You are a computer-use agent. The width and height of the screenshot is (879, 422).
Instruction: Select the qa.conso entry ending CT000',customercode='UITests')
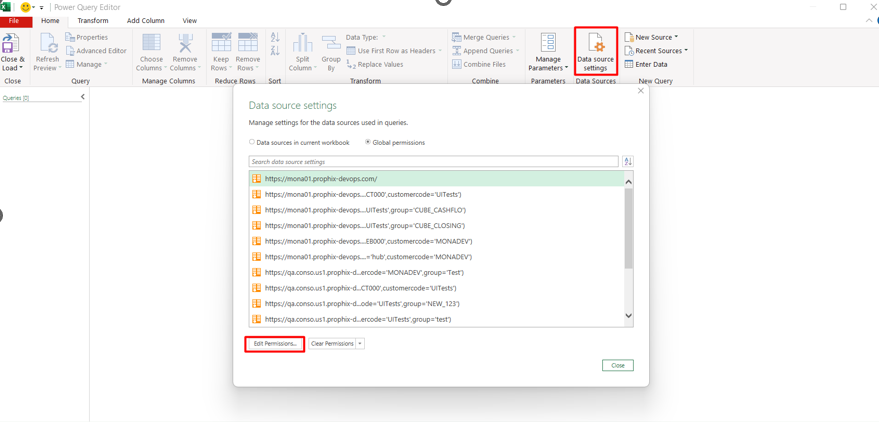coord(436,288)
